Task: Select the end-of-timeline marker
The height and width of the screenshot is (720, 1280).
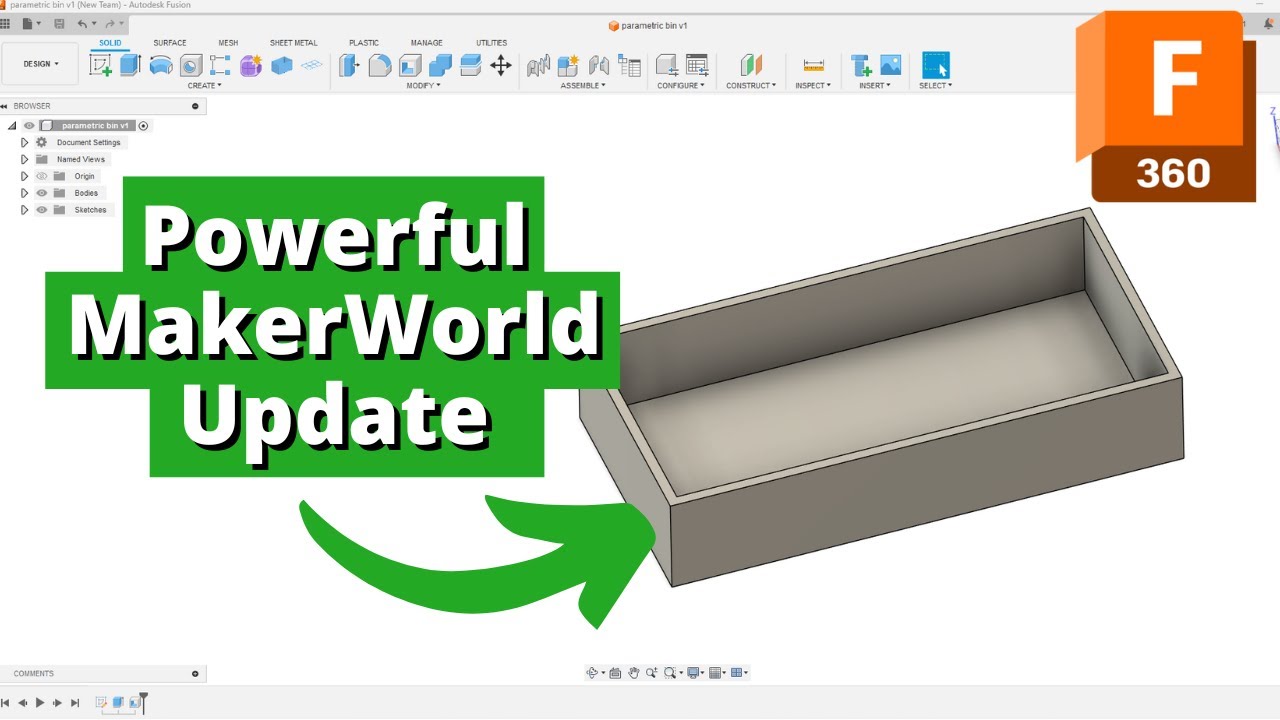Action: click(144, 702)
